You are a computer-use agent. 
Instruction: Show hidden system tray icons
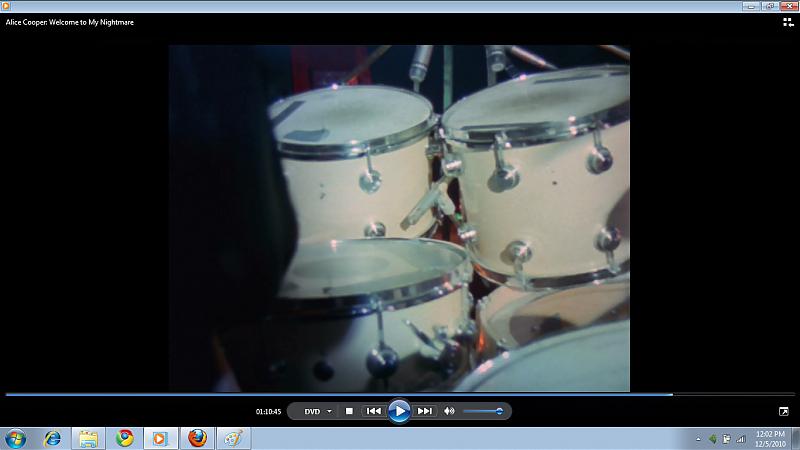(698, 439)
